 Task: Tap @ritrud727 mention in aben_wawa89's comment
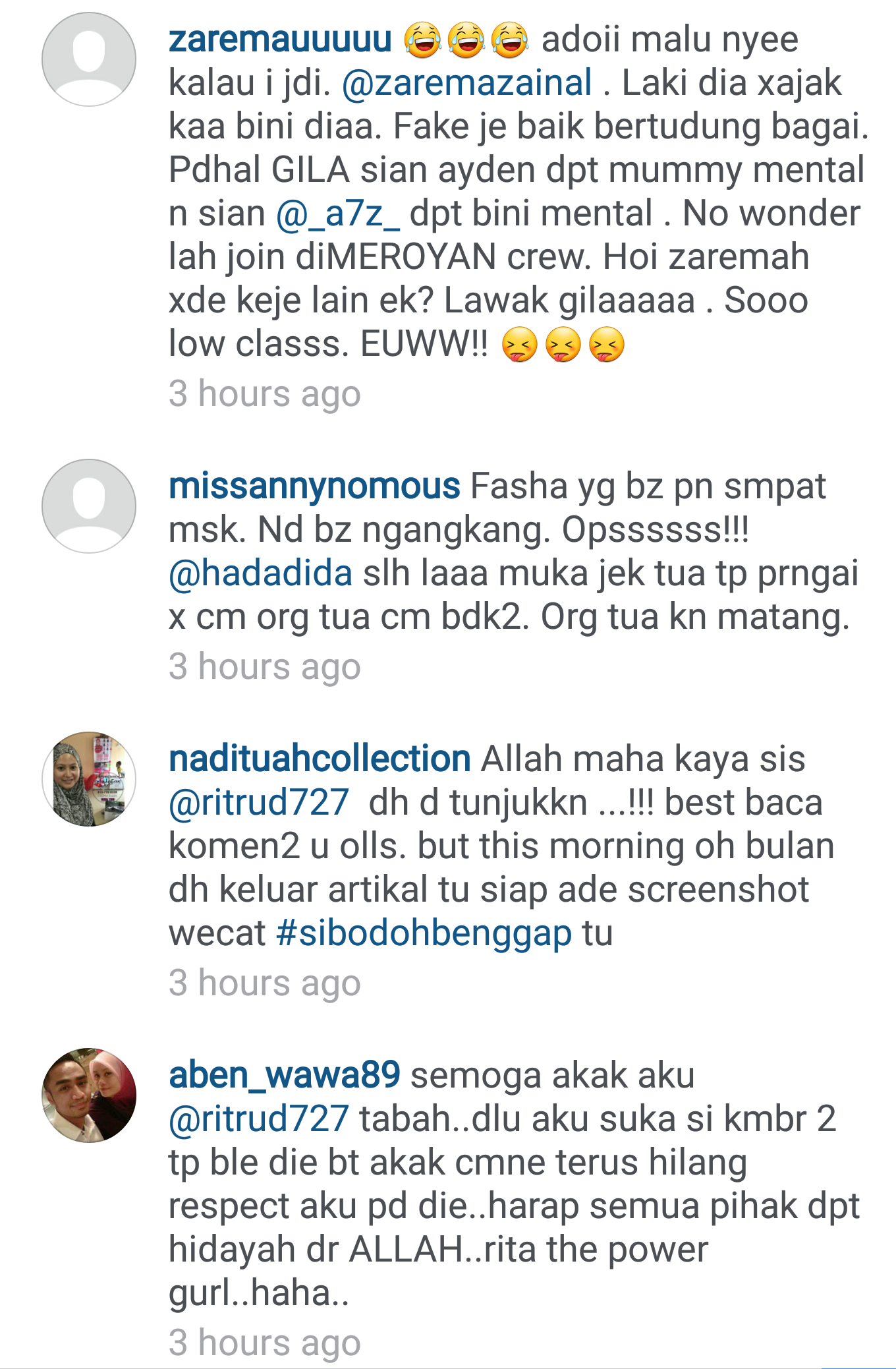pos(259,1119)
